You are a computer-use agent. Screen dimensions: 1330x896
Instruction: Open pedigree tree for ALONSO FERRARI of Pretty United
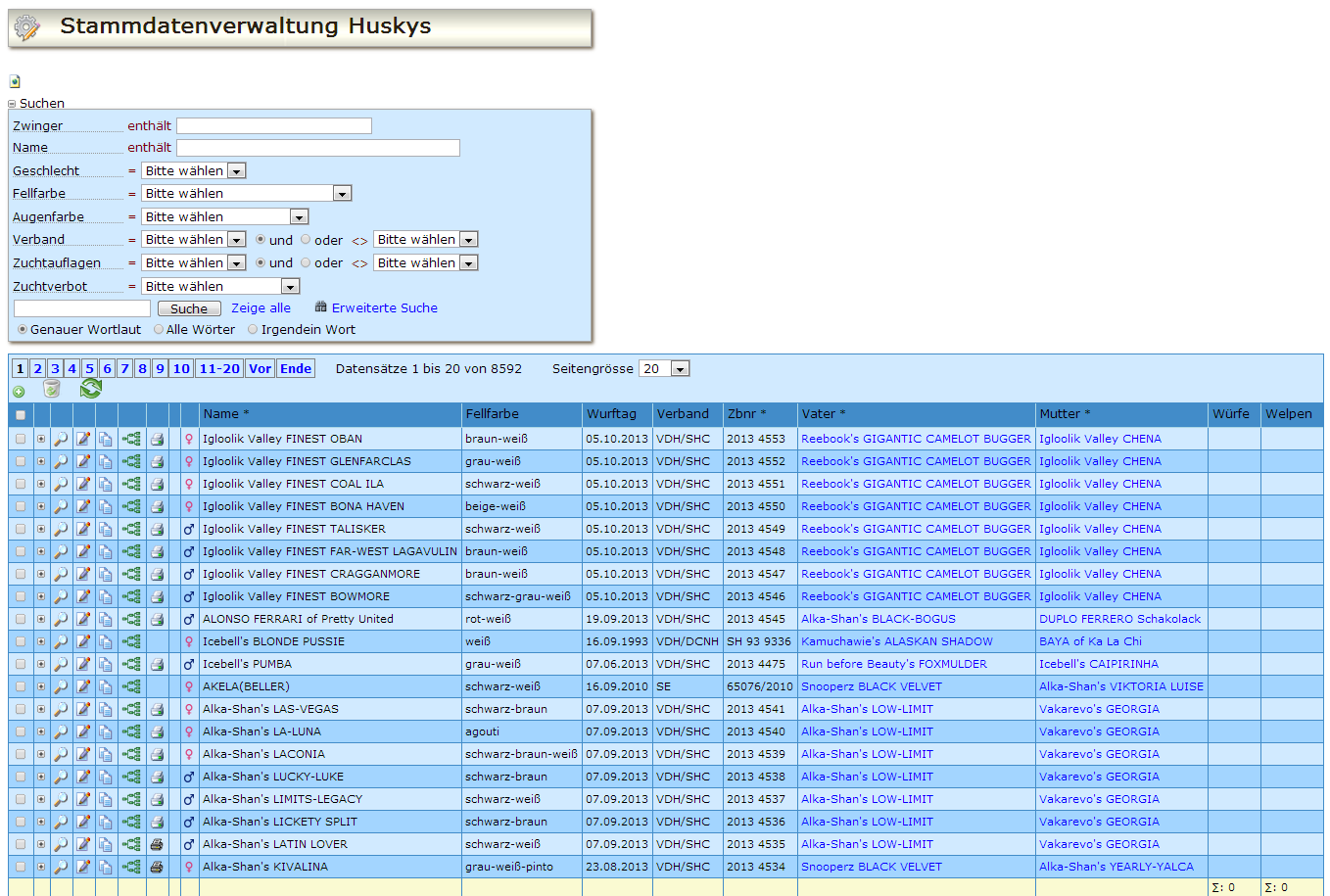131,619
